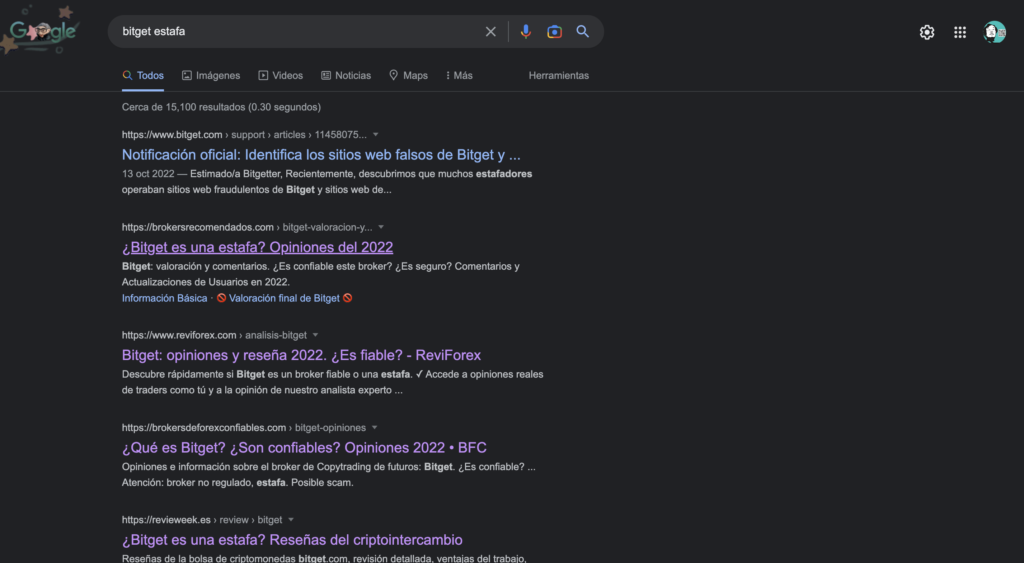Screen dimensions: 1024x563
Task: Open '¿Bitget es una estafa? Opiniones del 2022'
Action: pos(257,248)
